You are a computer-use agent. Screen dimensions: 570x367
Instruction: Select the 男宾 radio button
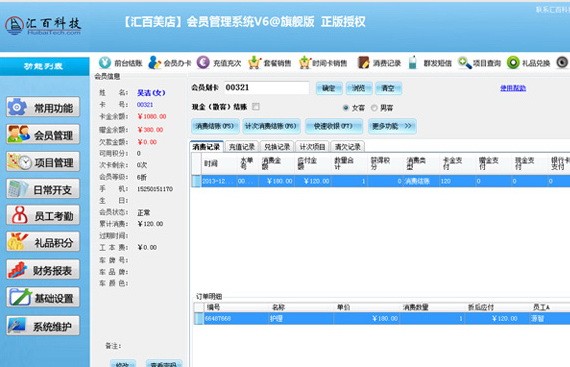tap(374, 108)
